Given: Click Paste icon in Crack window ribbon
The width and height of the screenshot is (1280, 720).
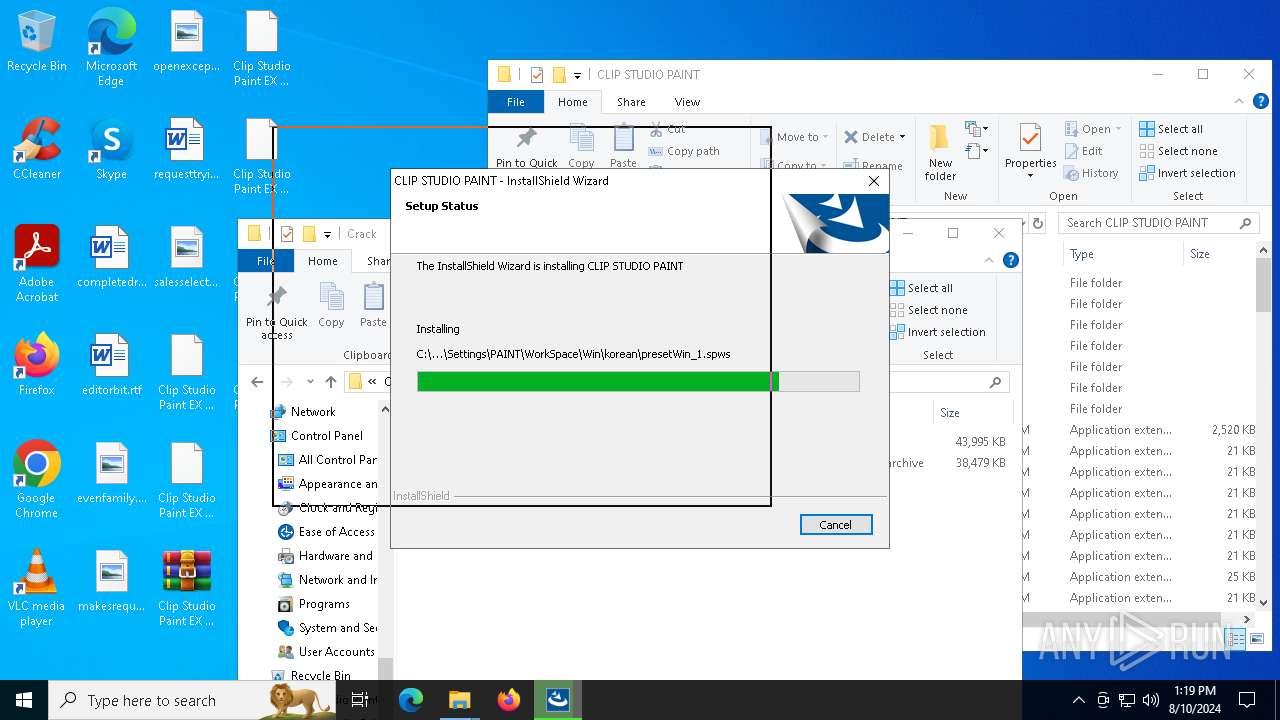Looking at the screenshot, I should [373, 305].
